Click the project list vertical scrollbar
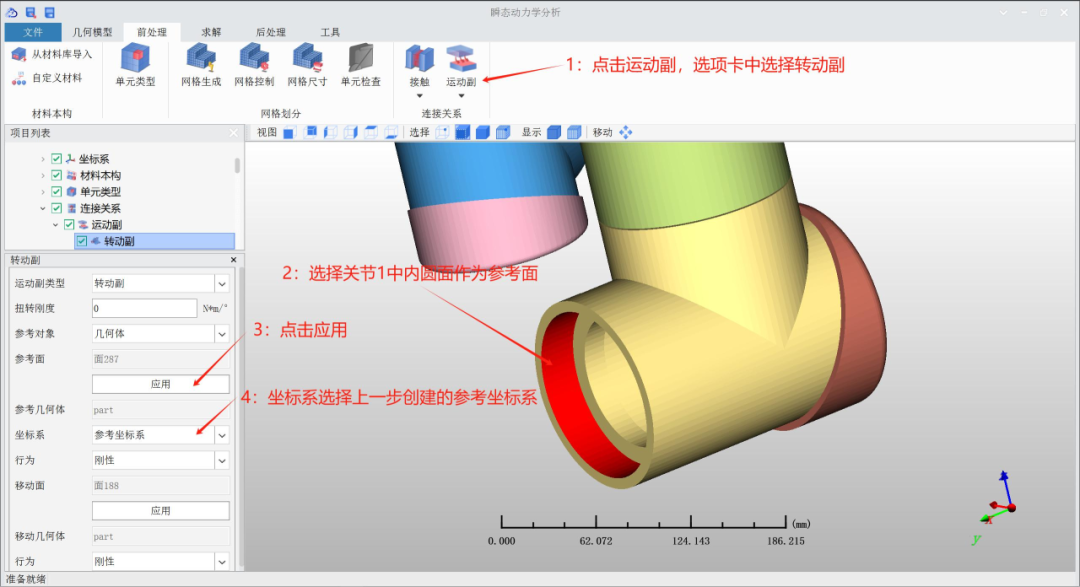The width and height of the screenshot is (1080, 587). [237, 166]
